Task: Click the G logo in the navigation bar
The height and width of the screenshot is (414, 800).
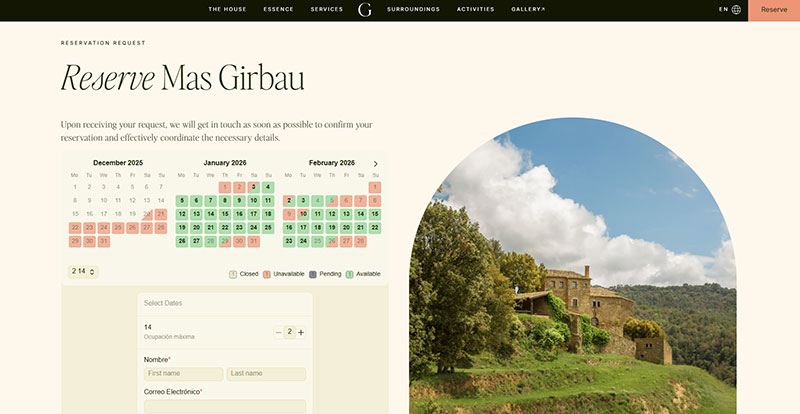Action: (x=364, y=10)
